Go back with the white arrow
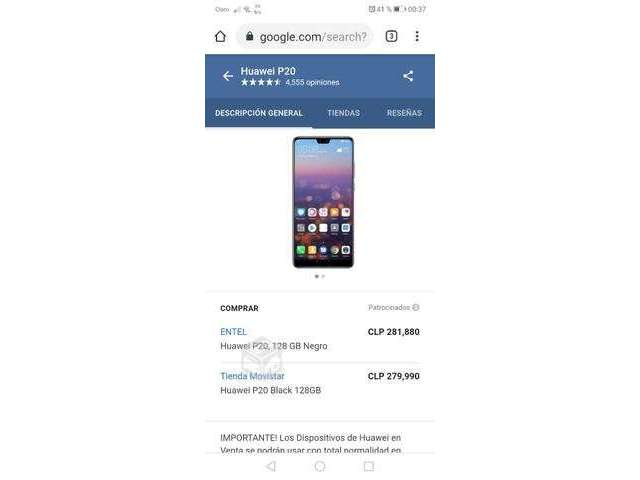The width and height of the screenshot is (640, 480). click(227, 76)
